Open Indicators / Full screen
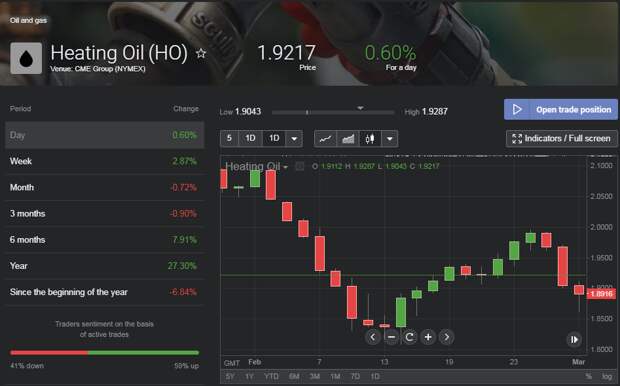Image resolution: width=620 pixels, height=386 pixels. 561,138
